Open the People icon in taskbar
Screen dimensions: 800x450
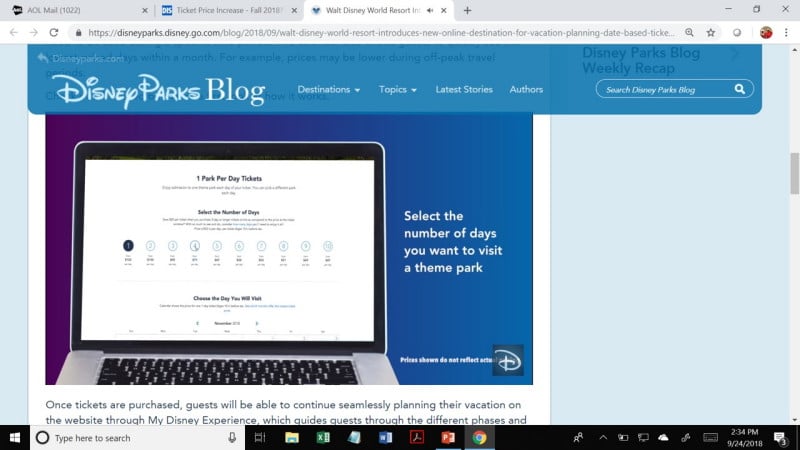(578, 438)
